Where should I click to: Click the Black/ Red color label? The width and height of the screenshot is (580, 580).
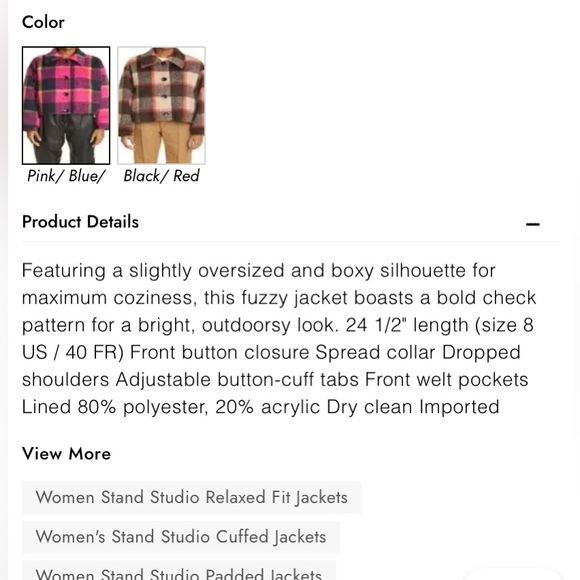(161, 176)
